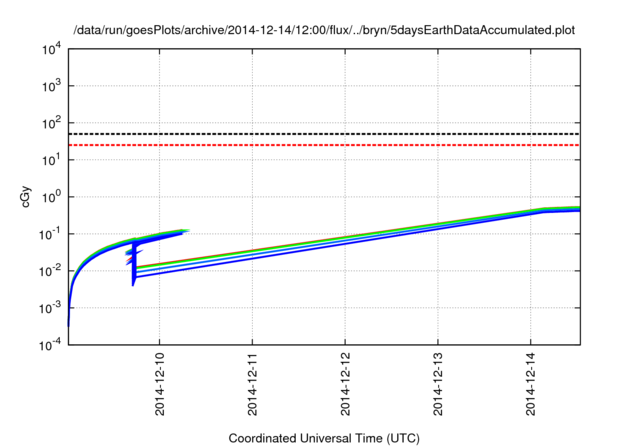Click the 10^4 y-axis tick label

pyautogui.click(x=51, y=50)
